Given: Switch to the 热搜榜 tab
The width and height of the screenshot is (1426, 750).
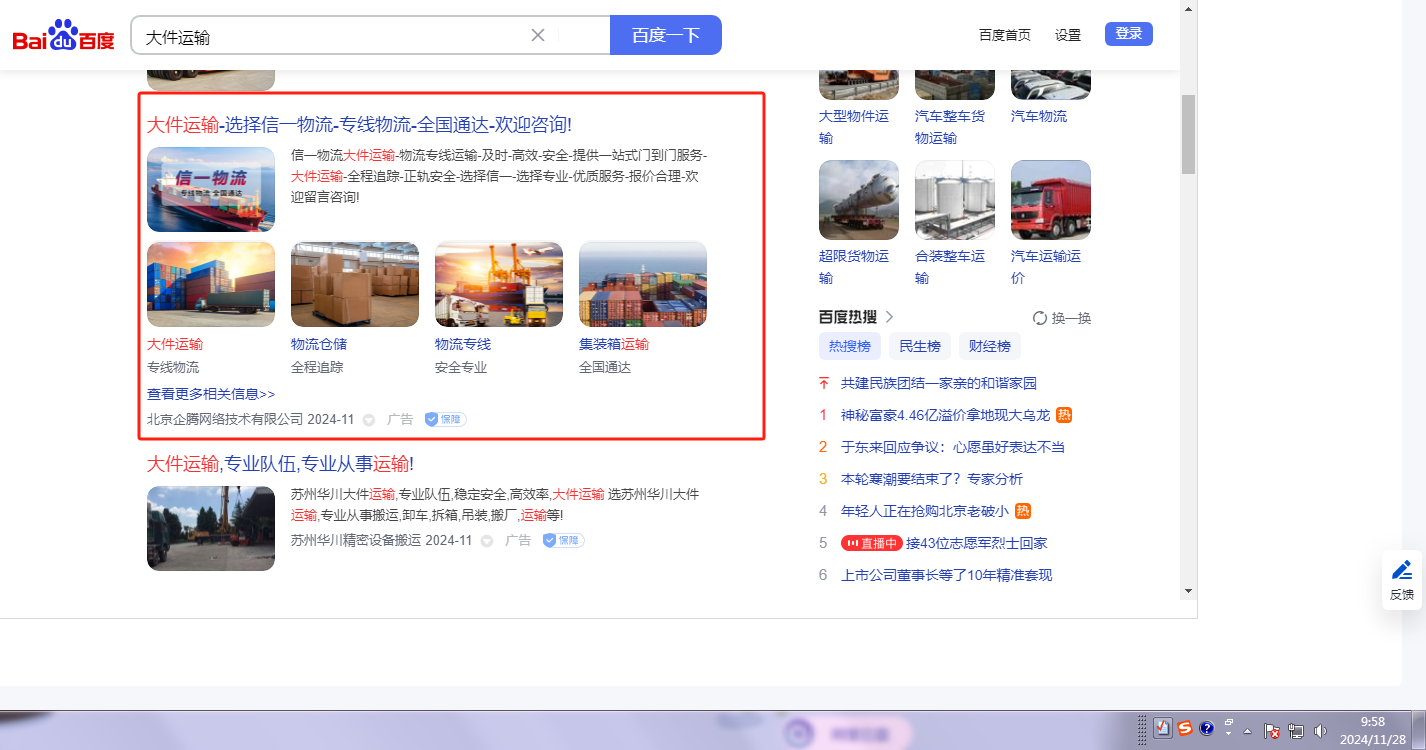Looking at the screenshot, I should [850, 347].
